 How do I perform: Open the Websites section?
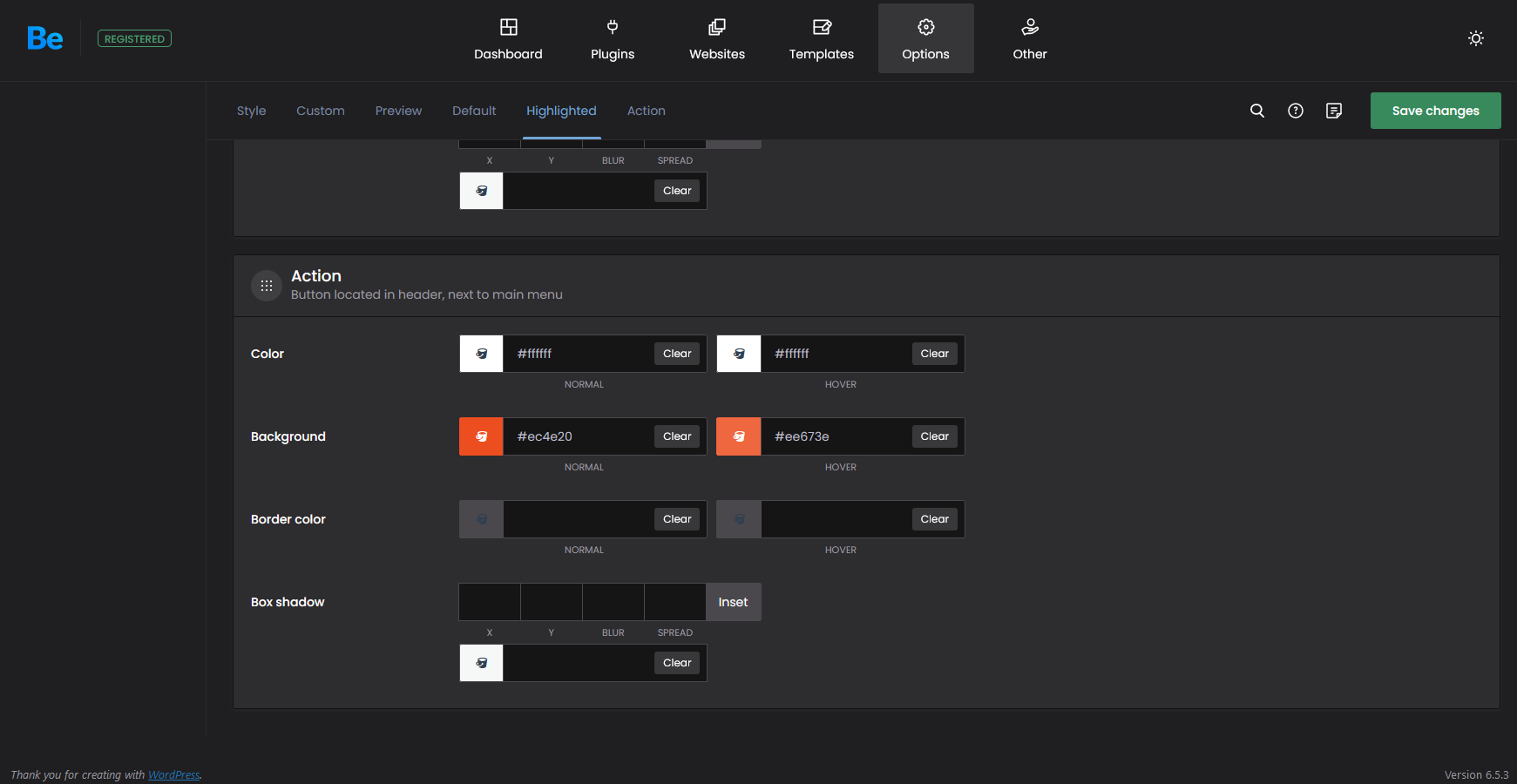click(717, 38)
